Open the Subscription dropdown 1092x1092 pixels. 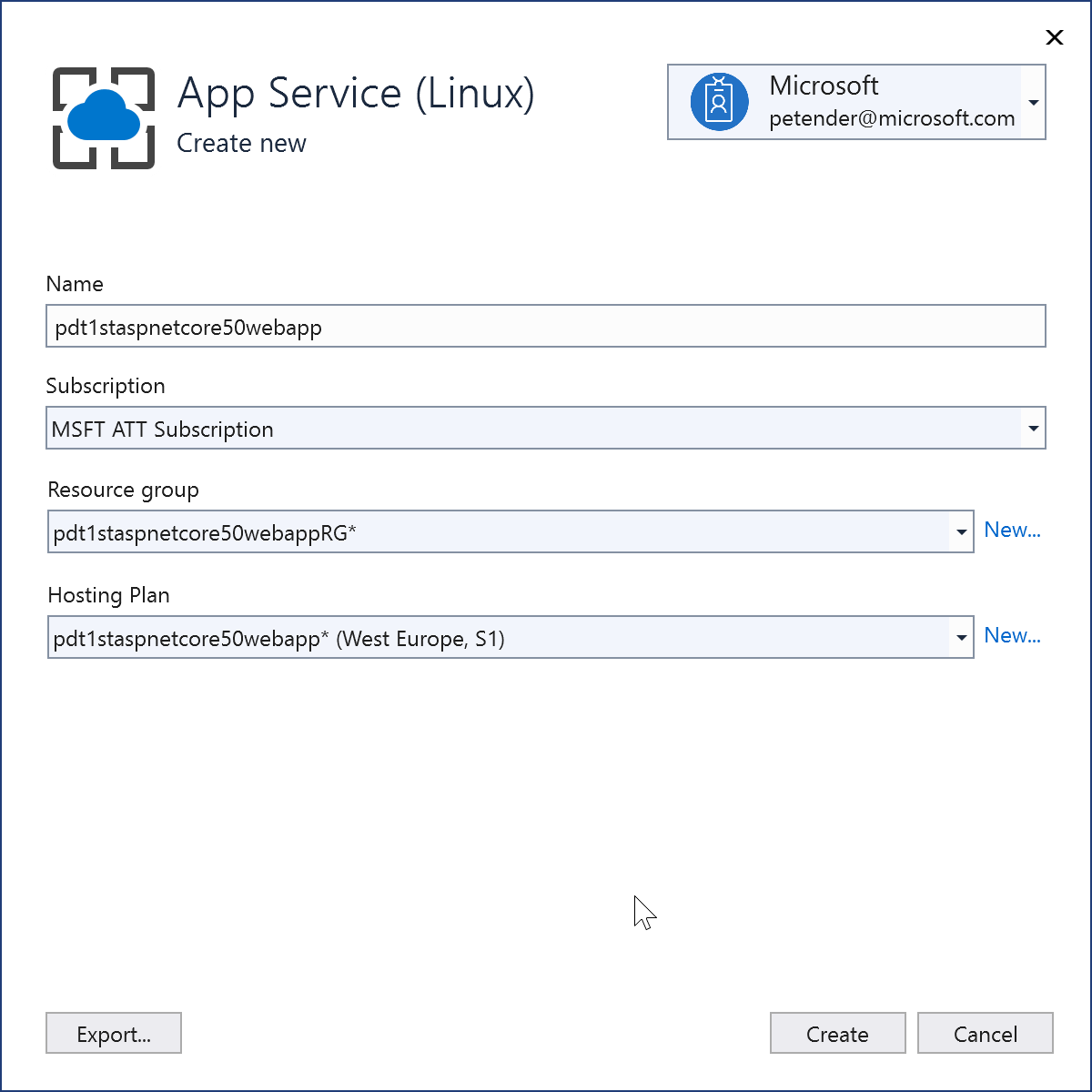pos(1033,428)
